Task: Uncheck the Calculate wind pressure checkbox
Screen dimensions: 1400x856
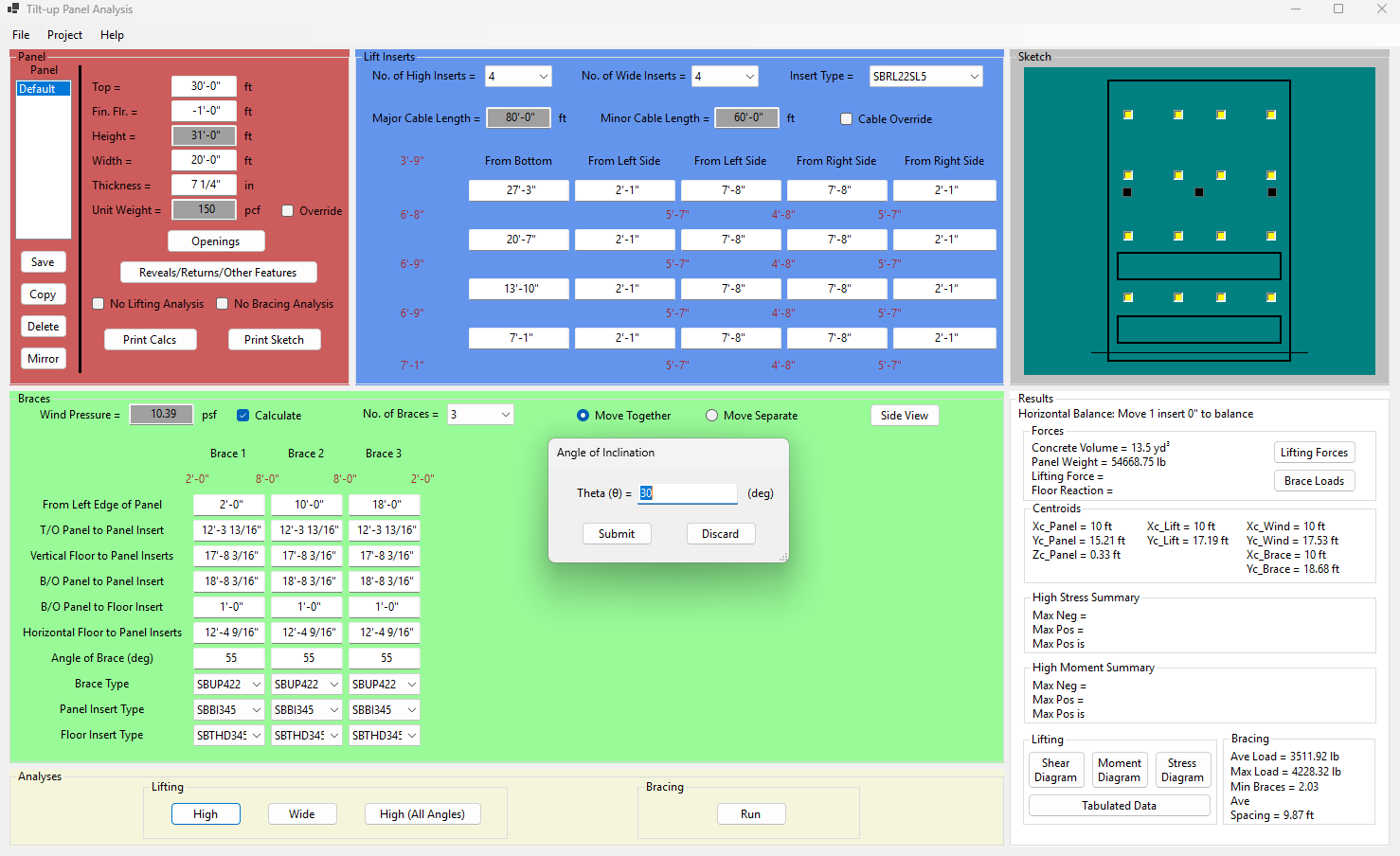Action: pos(243,416)
